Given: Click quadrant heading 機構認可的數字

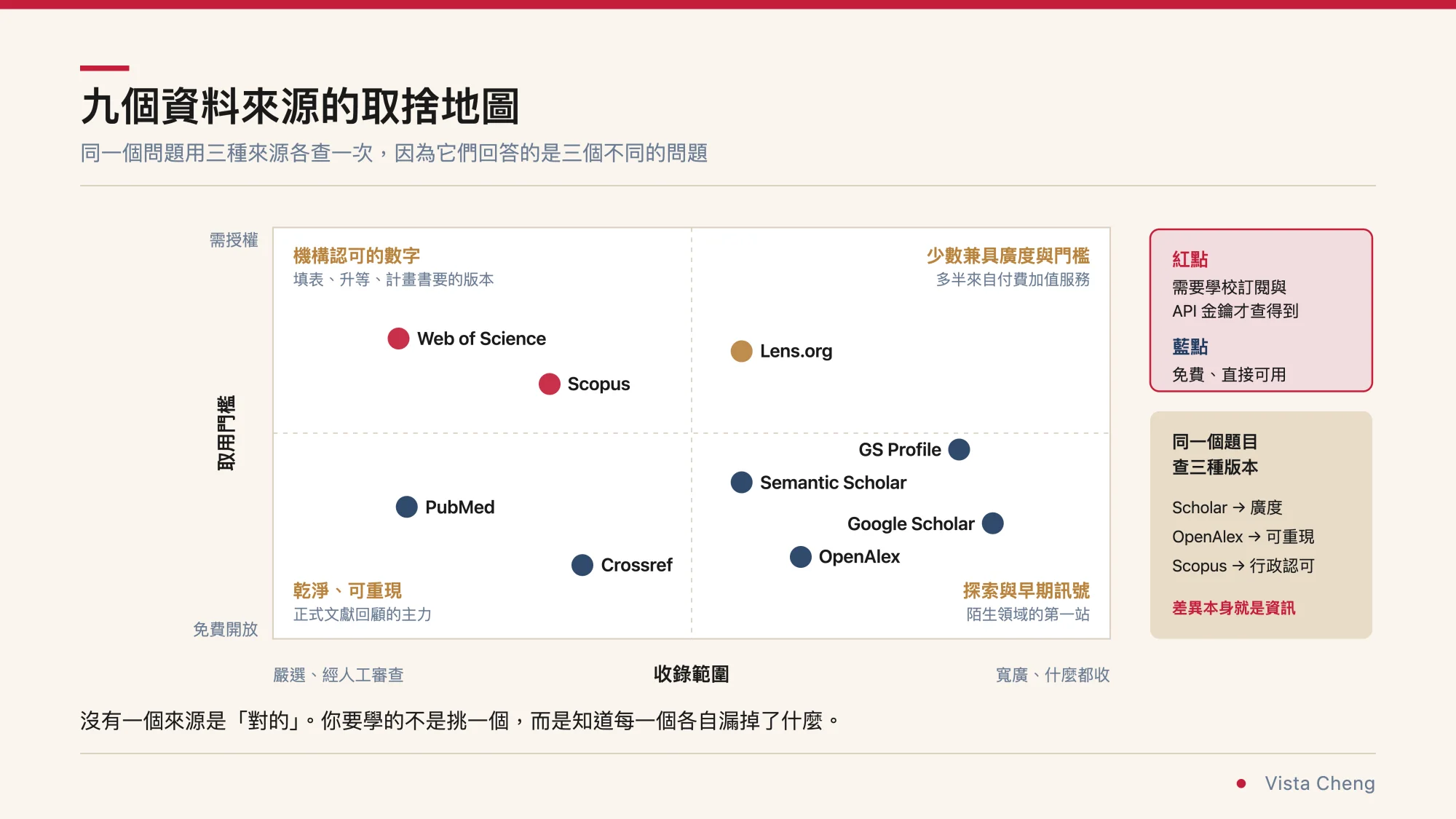Looking at the screenshot, I should click(x=357, y=256).
